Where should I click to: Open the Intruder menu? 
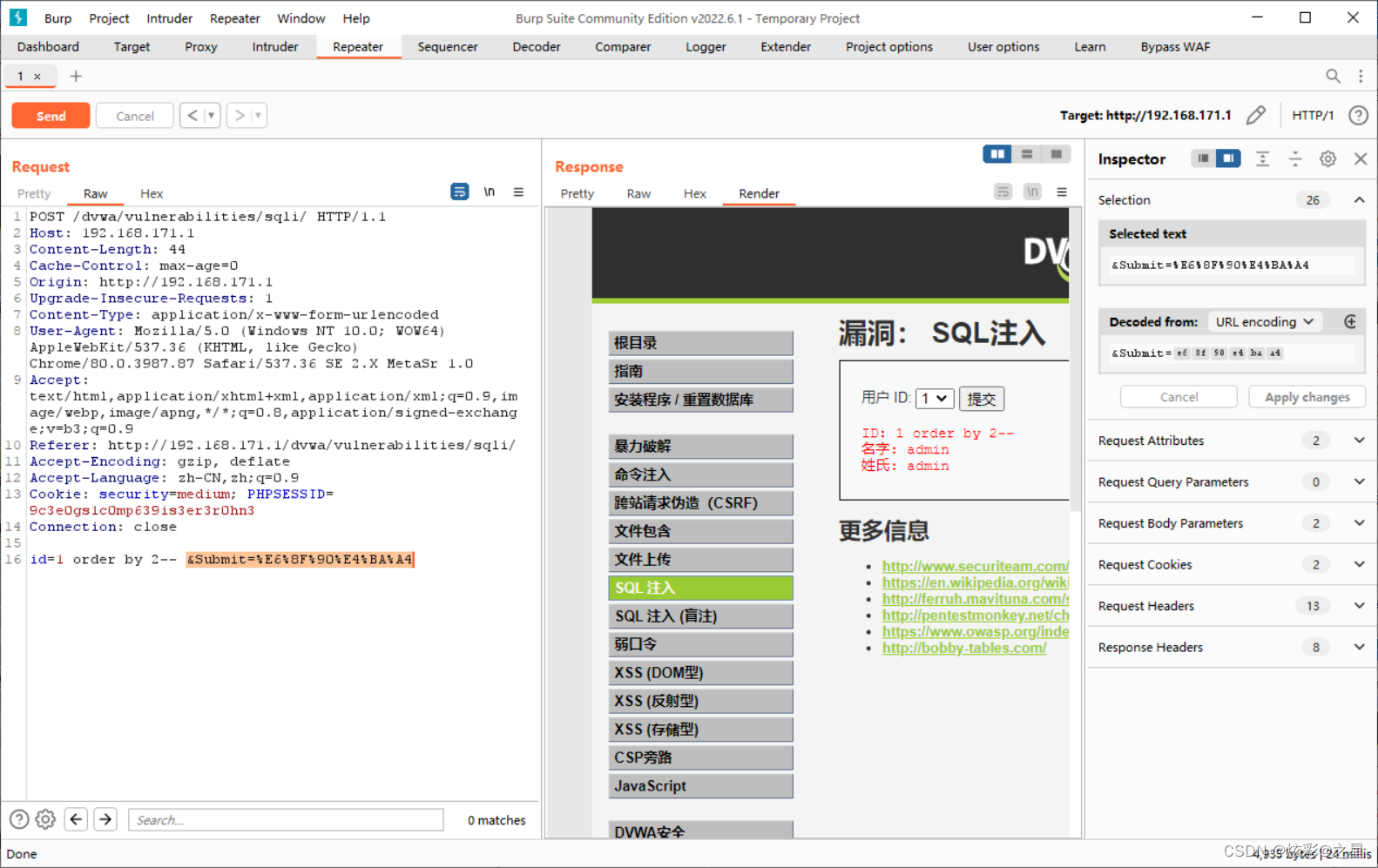[x=169, y=18]
